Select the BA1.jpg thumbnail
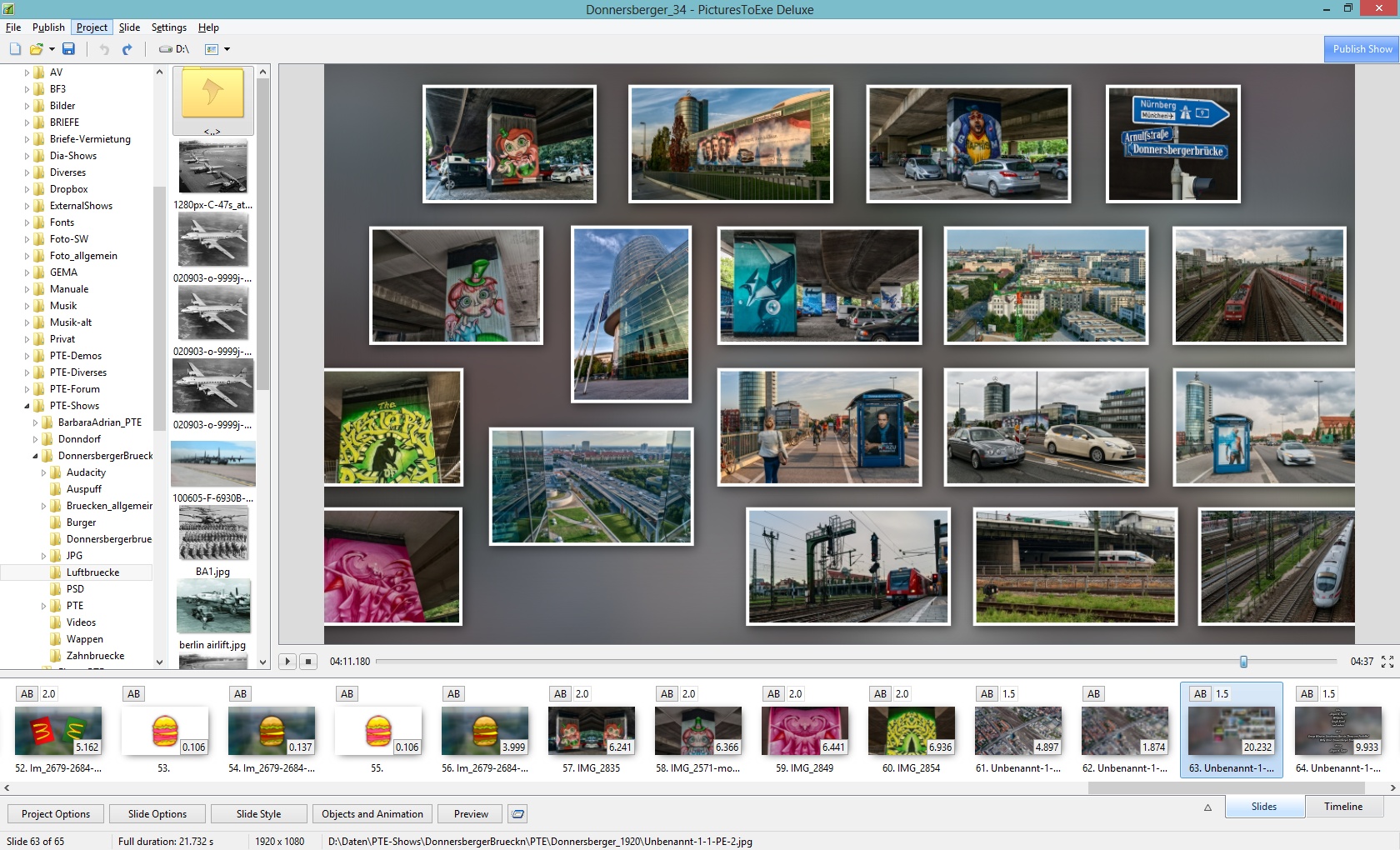The height and width of the screenshot is (850, 1400). 213,534
